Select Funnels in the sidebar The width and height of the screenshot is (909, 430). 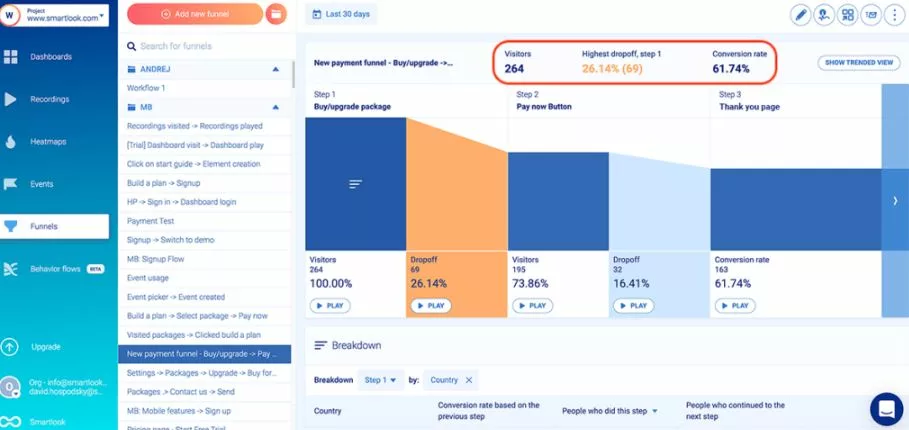(54, 227)
